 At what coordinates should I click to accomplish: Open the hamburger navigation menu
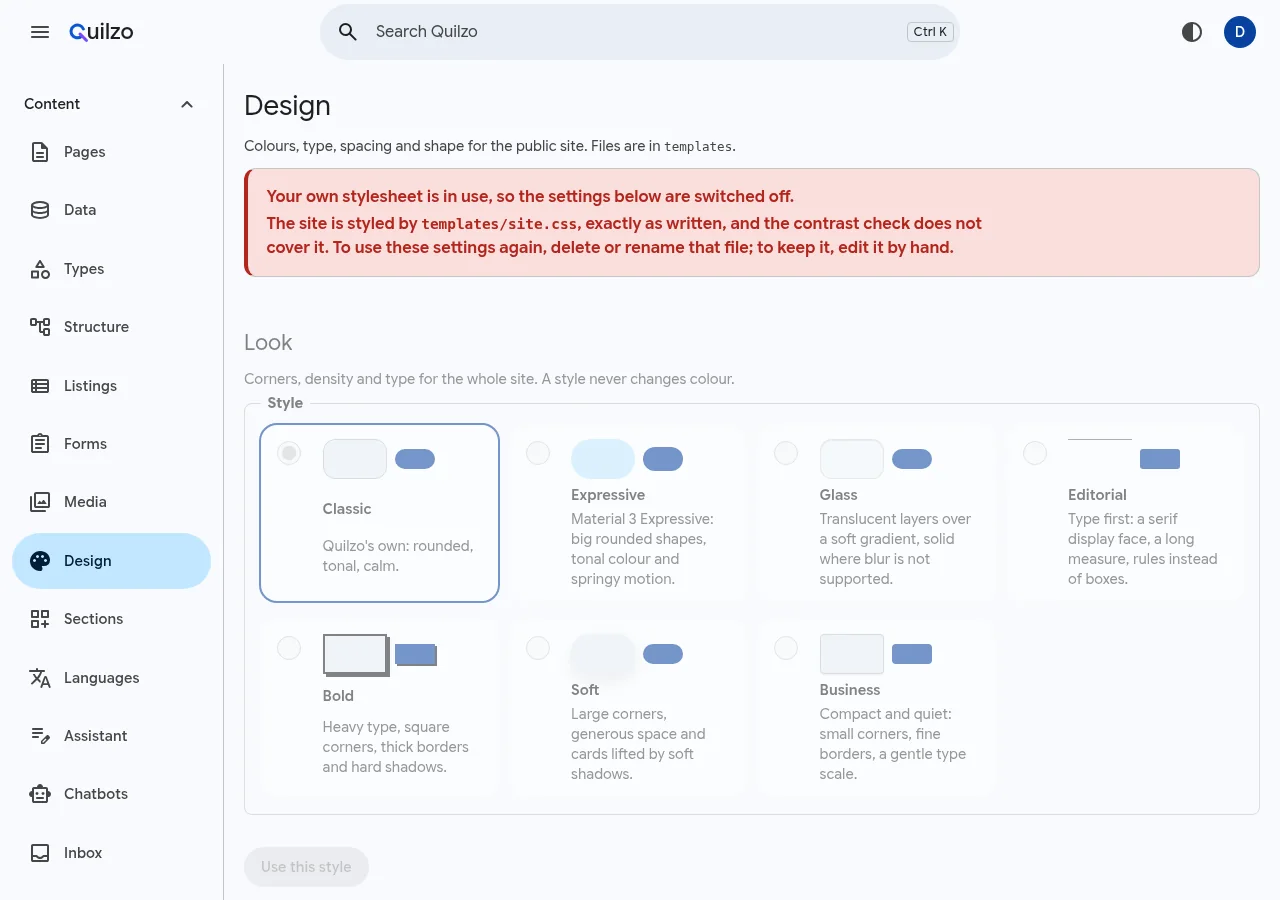point(40,32)
